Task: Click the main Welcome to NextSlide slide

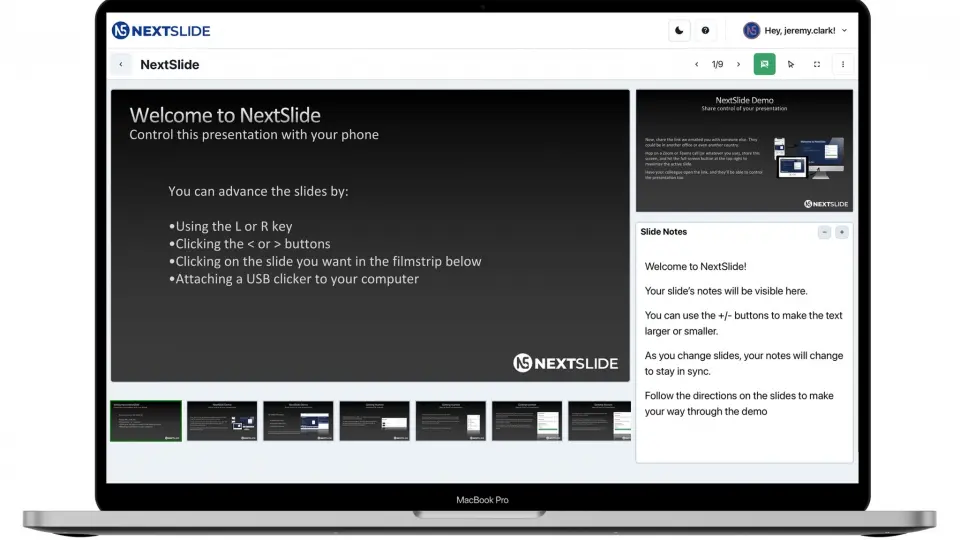Action: click(370, 236)
